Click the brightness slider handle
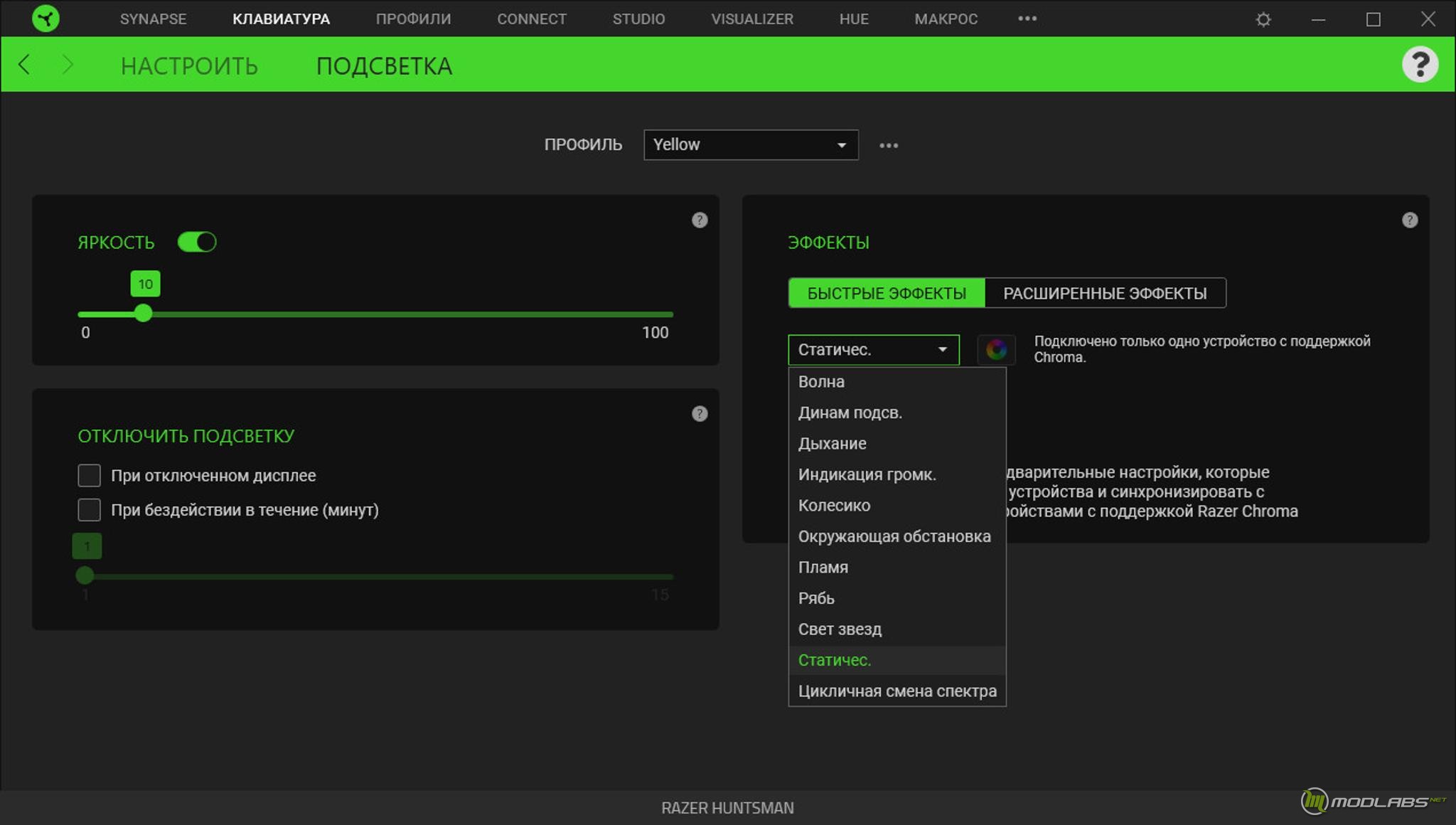1456x825 pixels. coord(144,313)
